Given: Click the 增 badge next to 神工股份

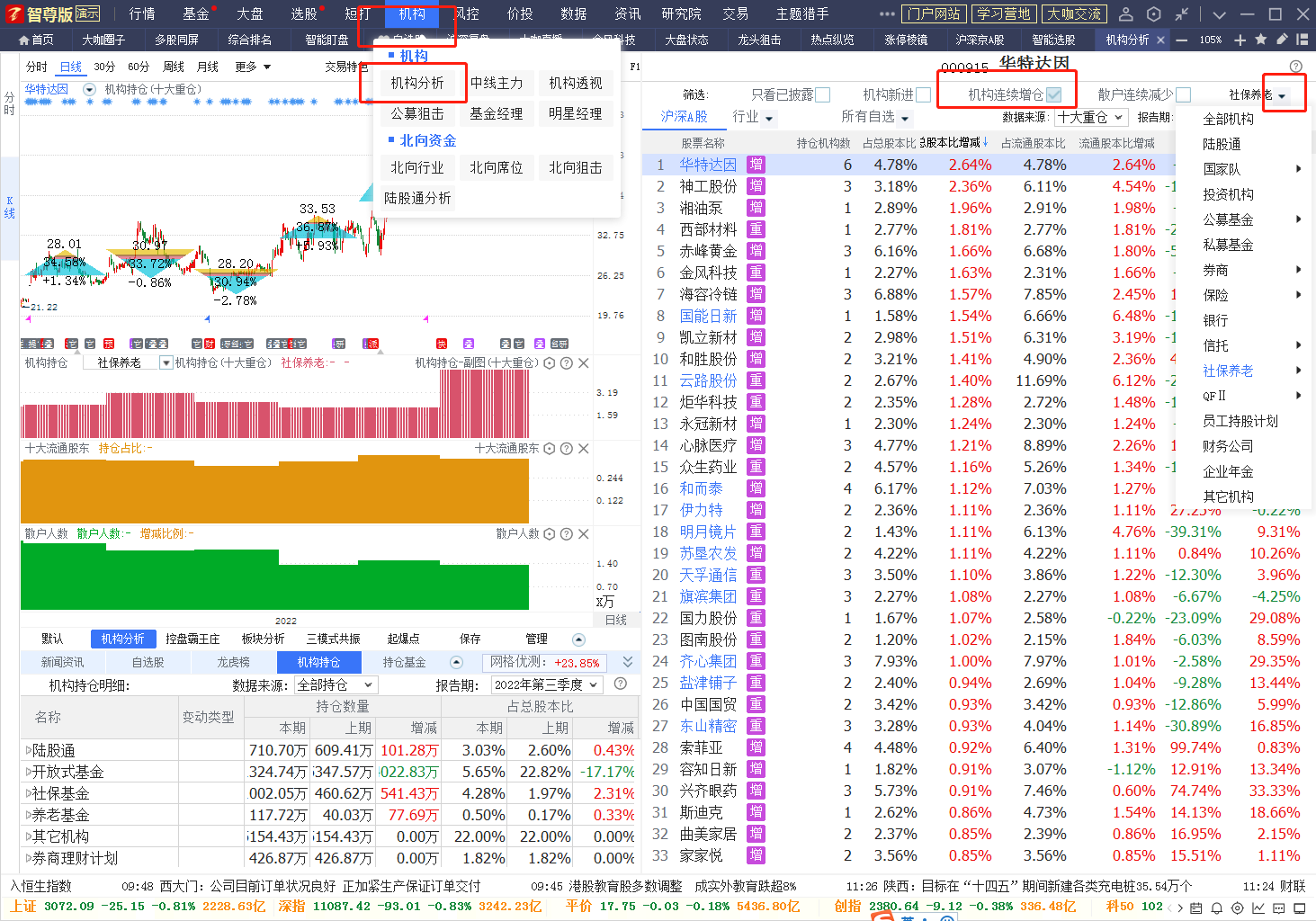Looking at the screenshot, I should (x=756, y=186).
